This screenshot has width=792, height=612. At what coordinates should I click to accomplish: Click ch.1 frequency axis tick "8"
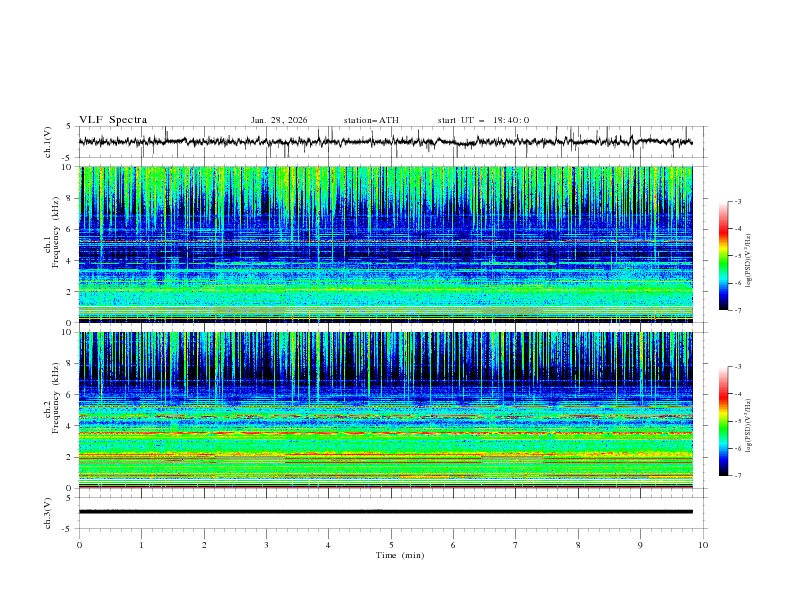tap(69, 198)
